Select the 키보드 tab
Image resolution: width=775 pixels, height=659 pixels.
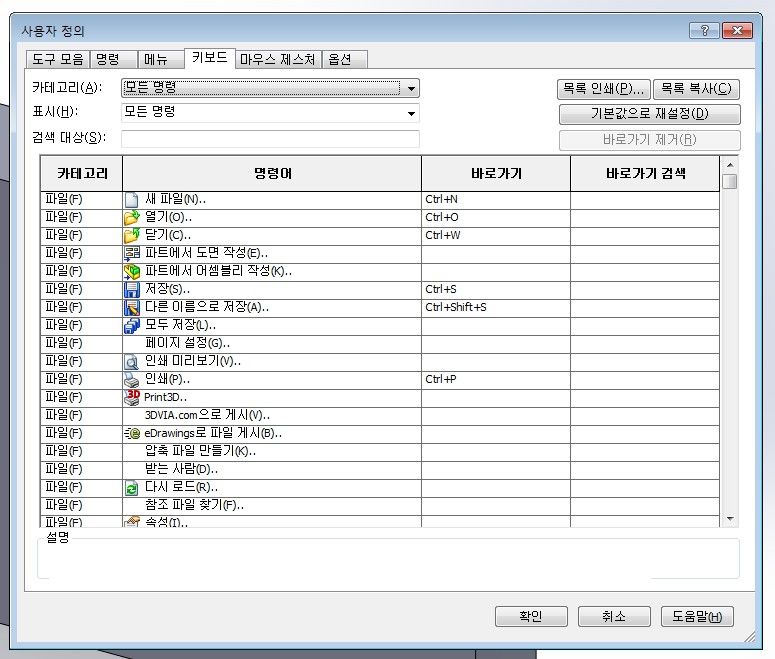210,57
